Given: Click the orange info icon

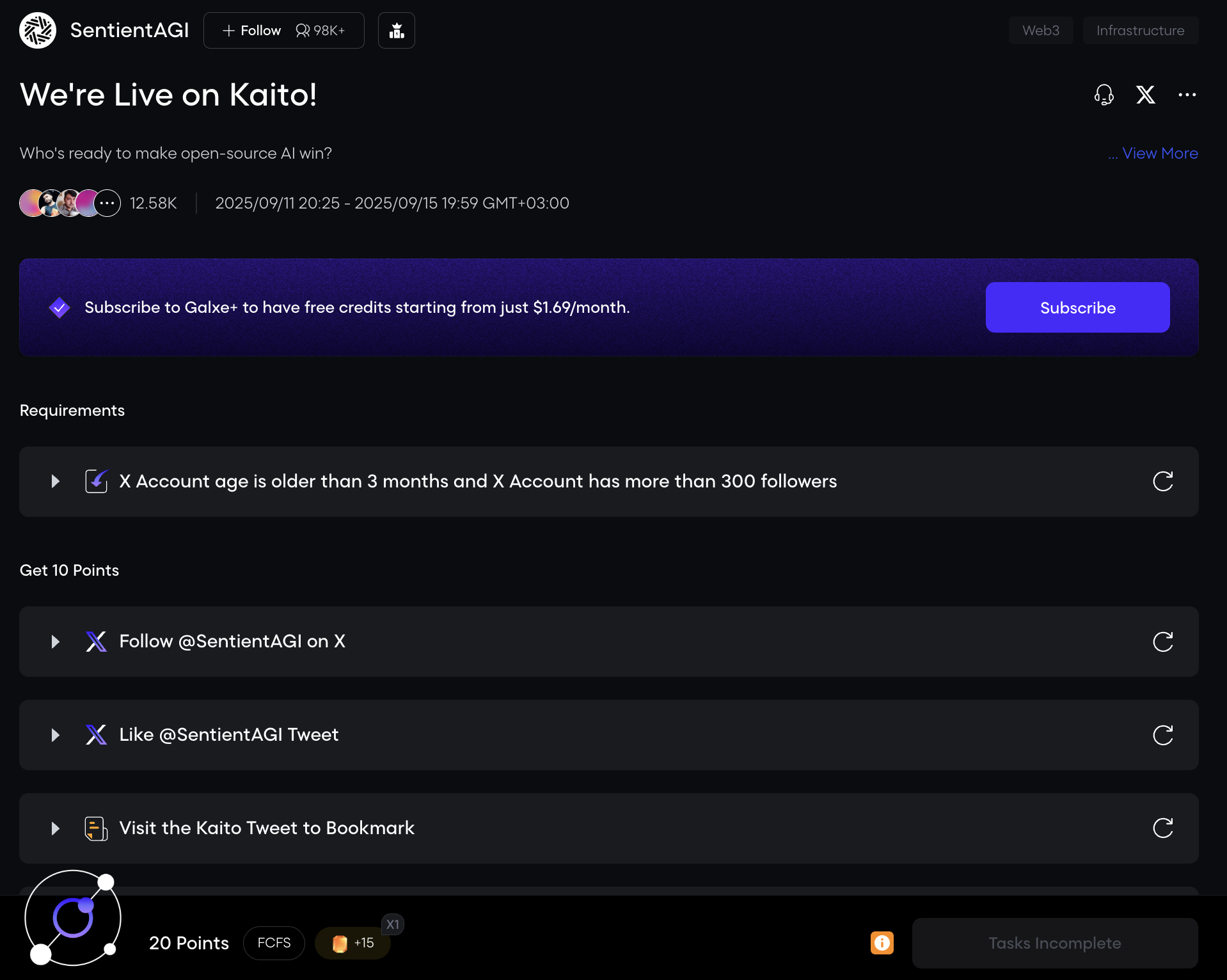Looking at the screenshot, I should (882, 943).
